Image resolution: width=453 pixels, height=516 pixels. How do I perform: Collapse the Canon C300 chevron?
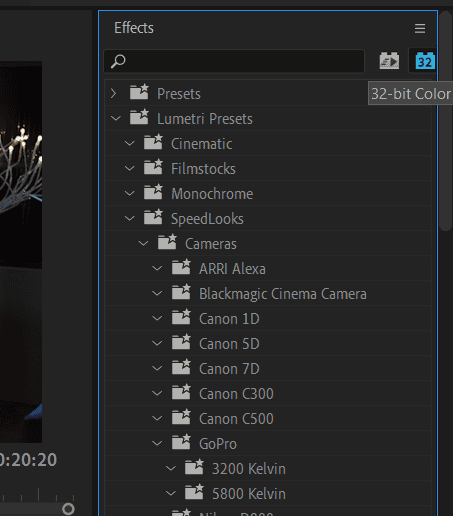click(157, 394)
